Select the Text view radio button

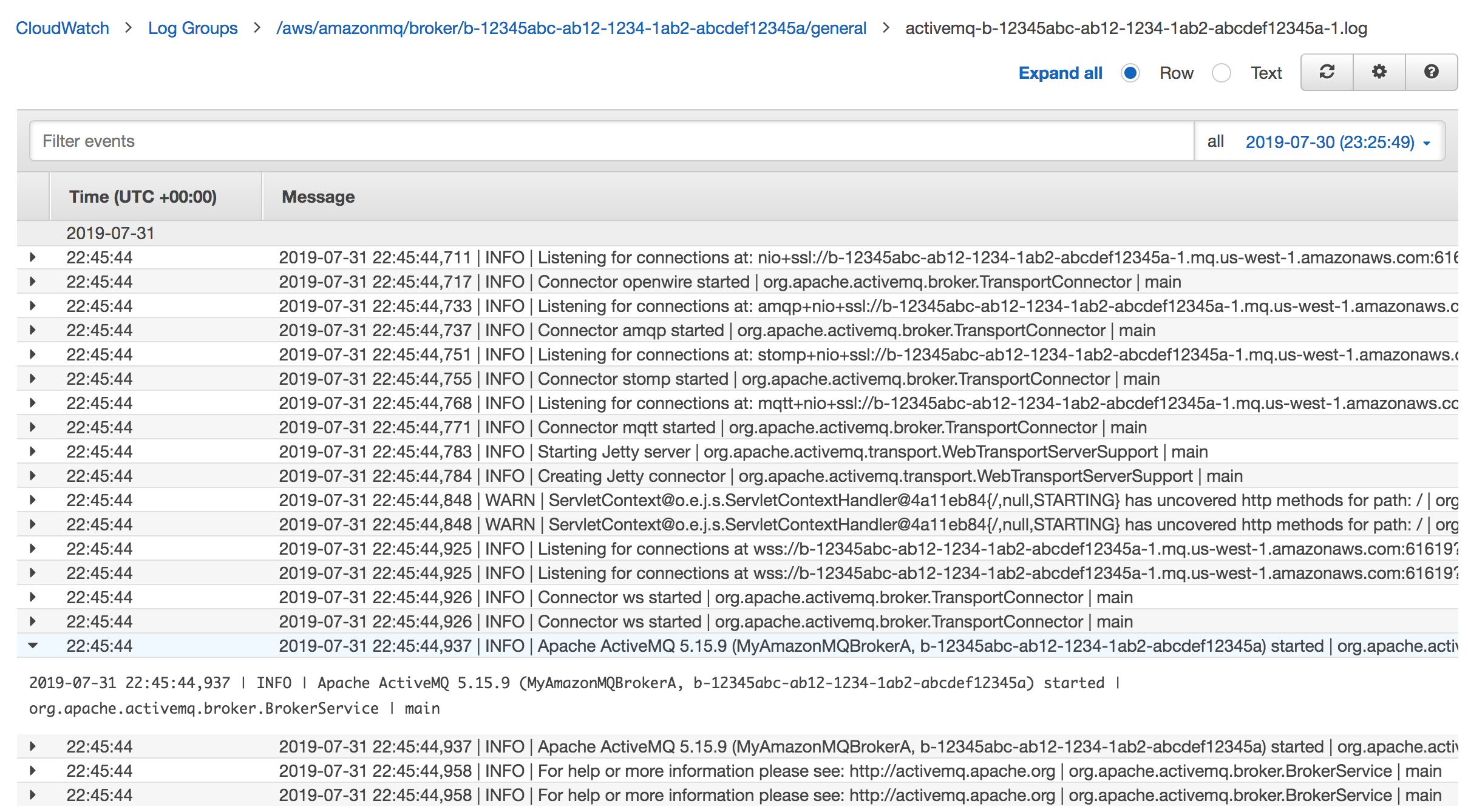1222,73
